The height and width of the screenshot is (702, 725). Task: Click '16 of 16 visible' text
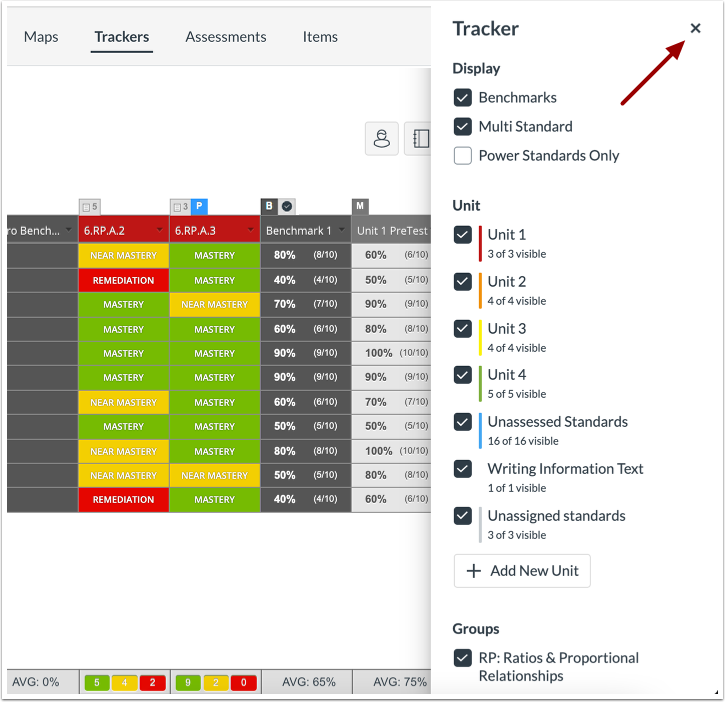tap(523, 441)
